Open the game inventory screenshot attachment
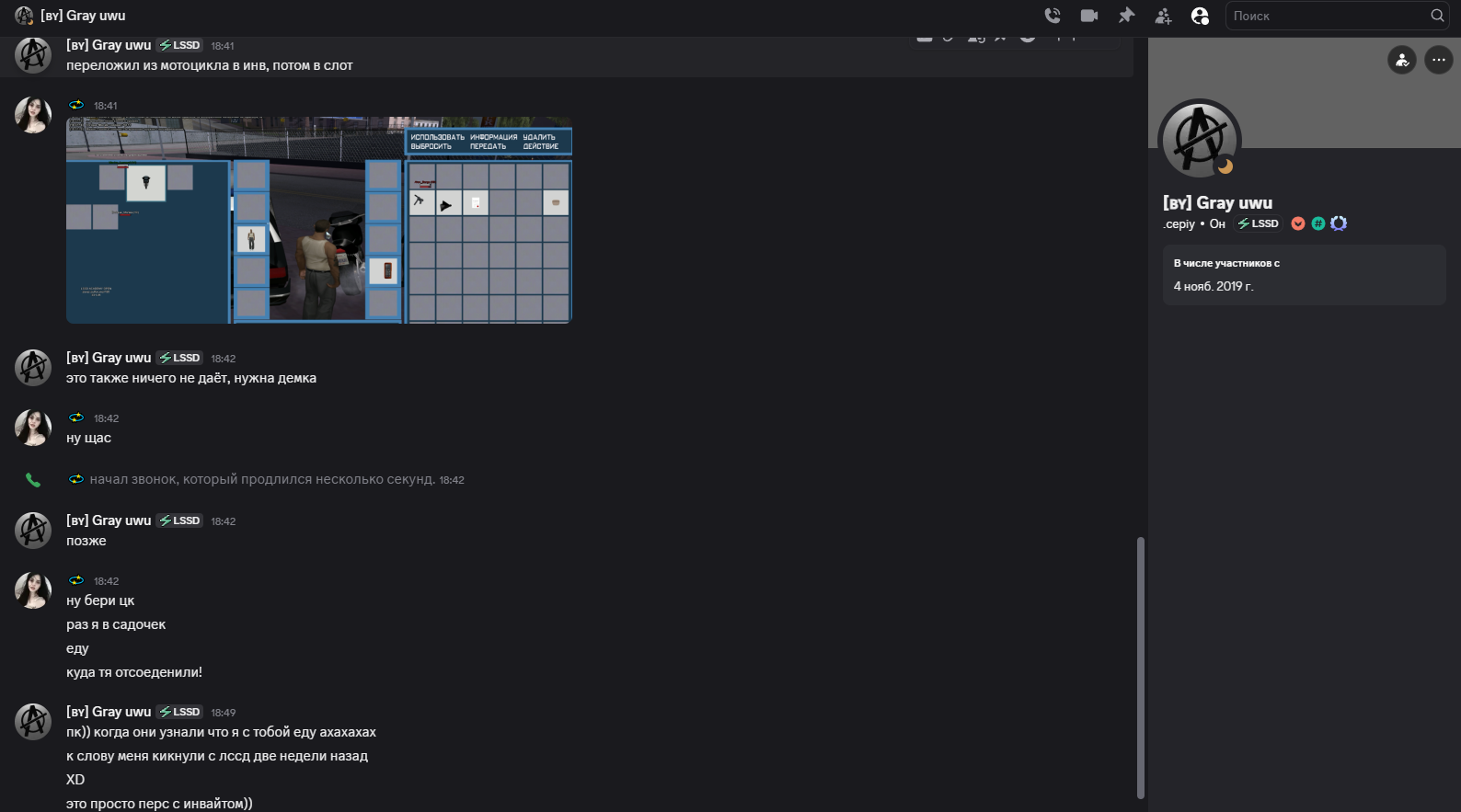This screenshot has height=812, width=1461. click(x=319, y=221)
